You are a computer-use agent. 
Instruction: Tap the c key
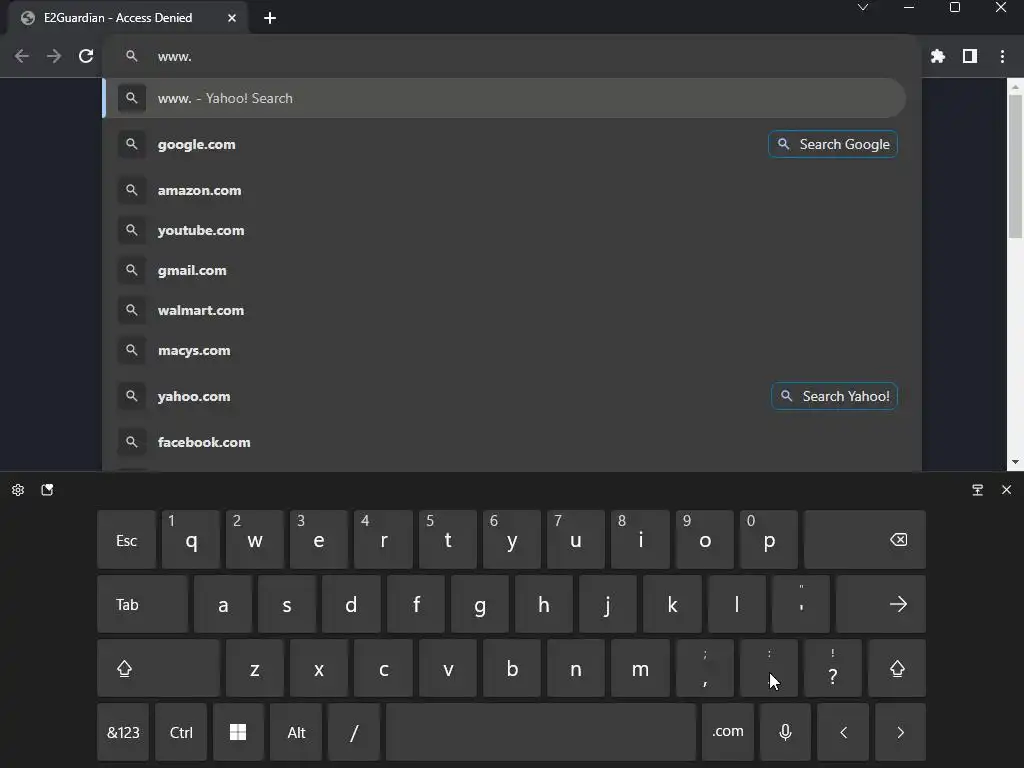coord(383,668)
